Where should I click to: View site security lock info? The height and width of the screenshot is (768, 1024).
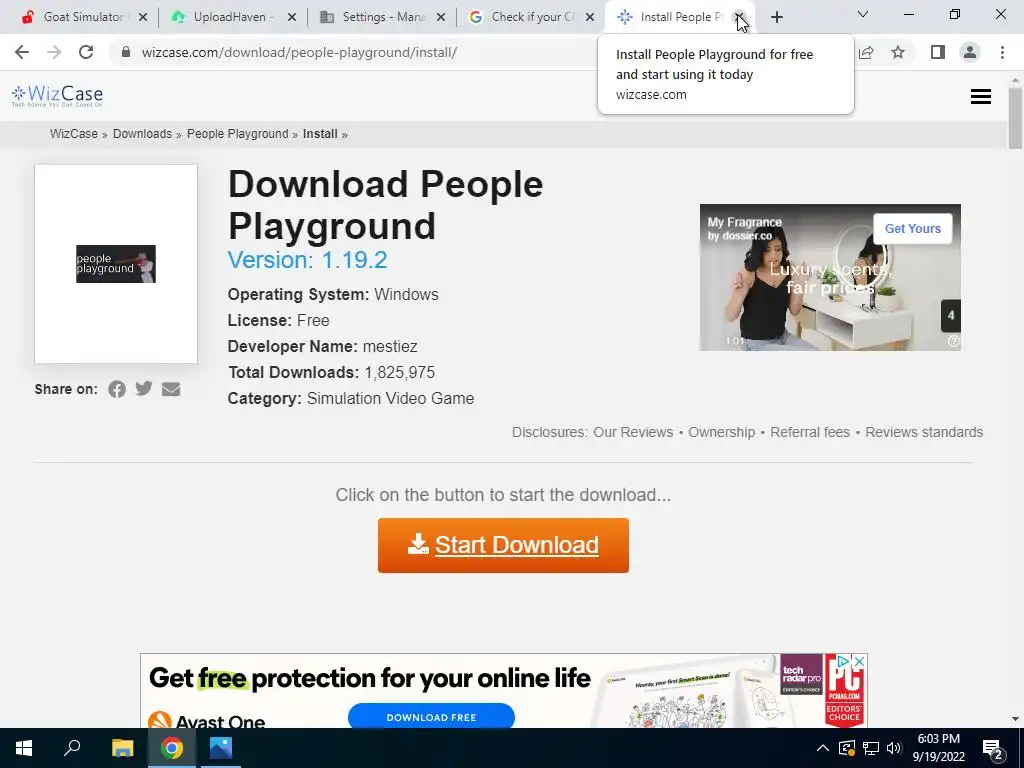pos(126,52)
